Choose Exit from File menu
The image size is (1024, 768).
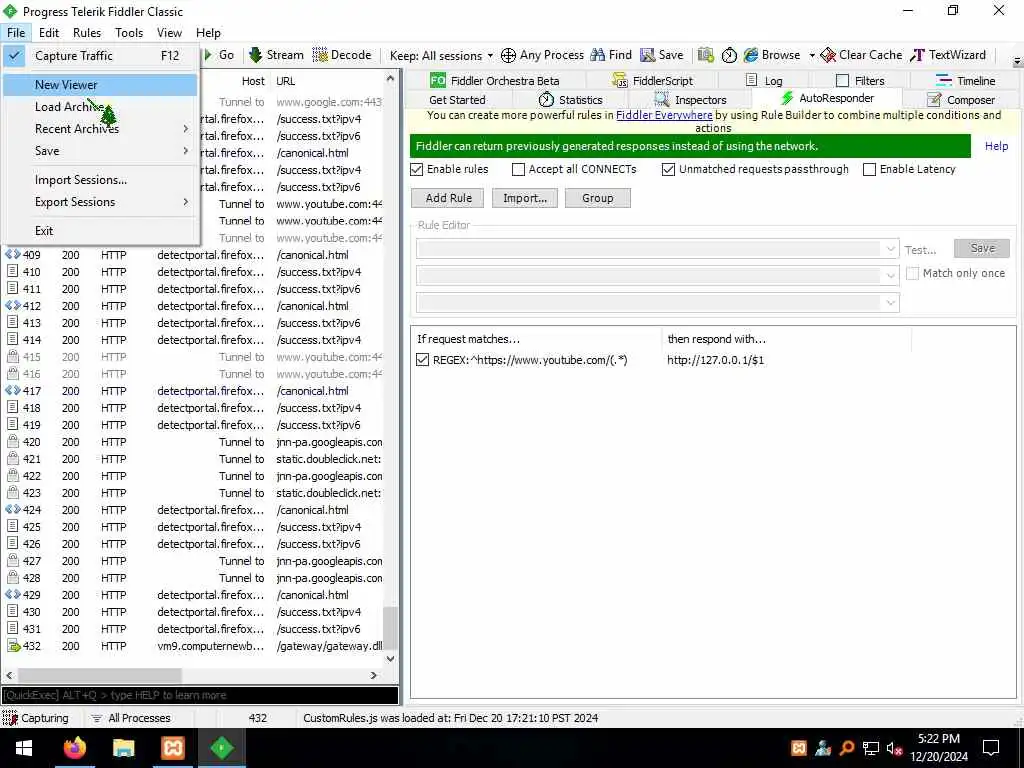pyautogui.click(x=99, y=231)
